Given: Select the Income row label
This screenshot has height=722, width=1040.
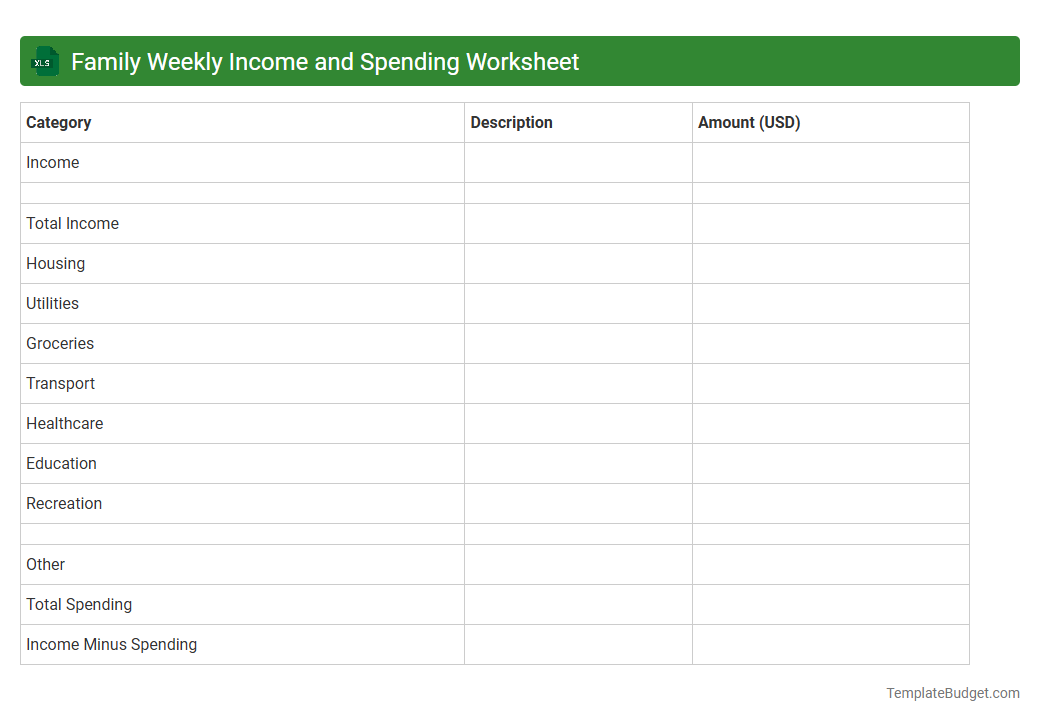Looking at the screenshot, I should [x=53, y=162].
